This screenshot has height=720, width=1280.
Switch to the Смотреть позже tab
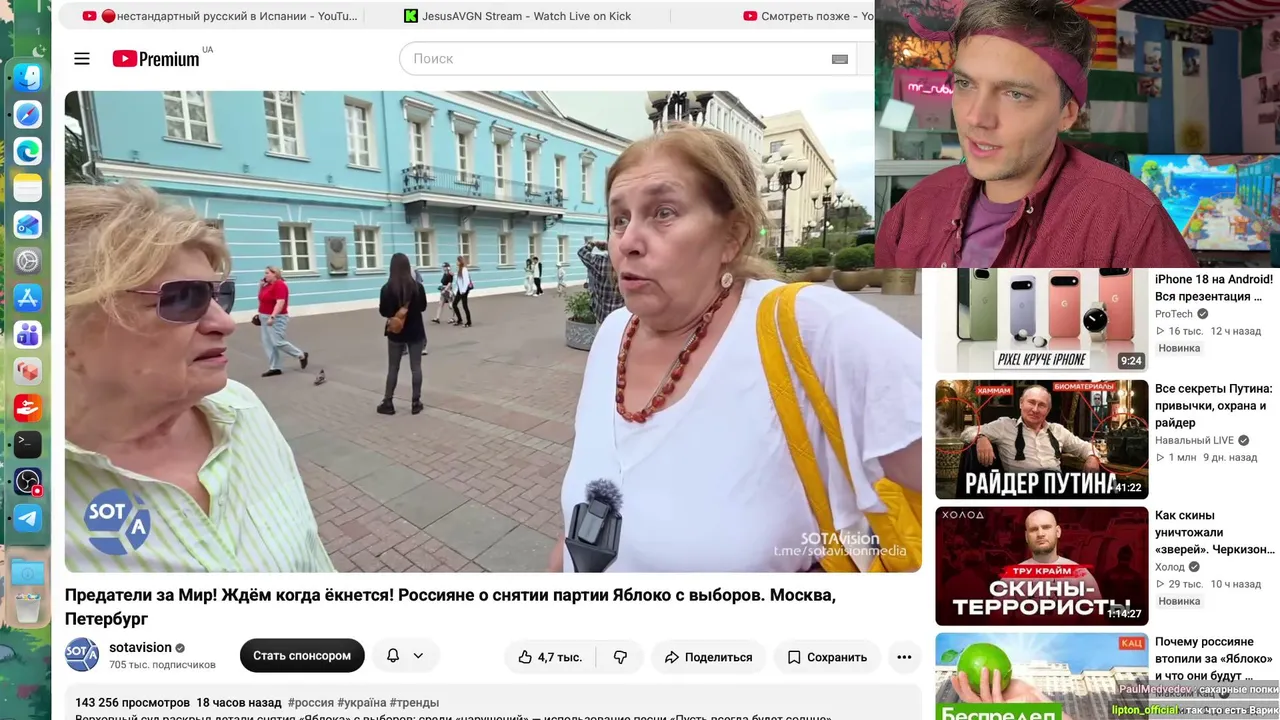tap(808, 16)
